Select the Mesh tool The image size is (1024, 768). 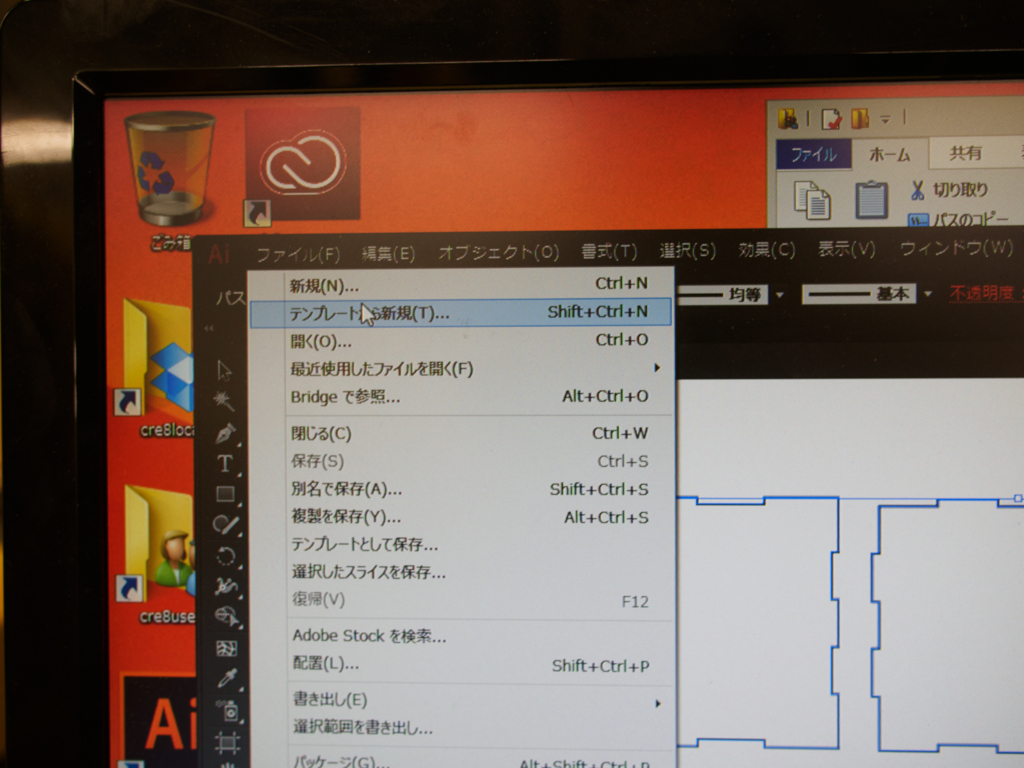pos(227,648)
